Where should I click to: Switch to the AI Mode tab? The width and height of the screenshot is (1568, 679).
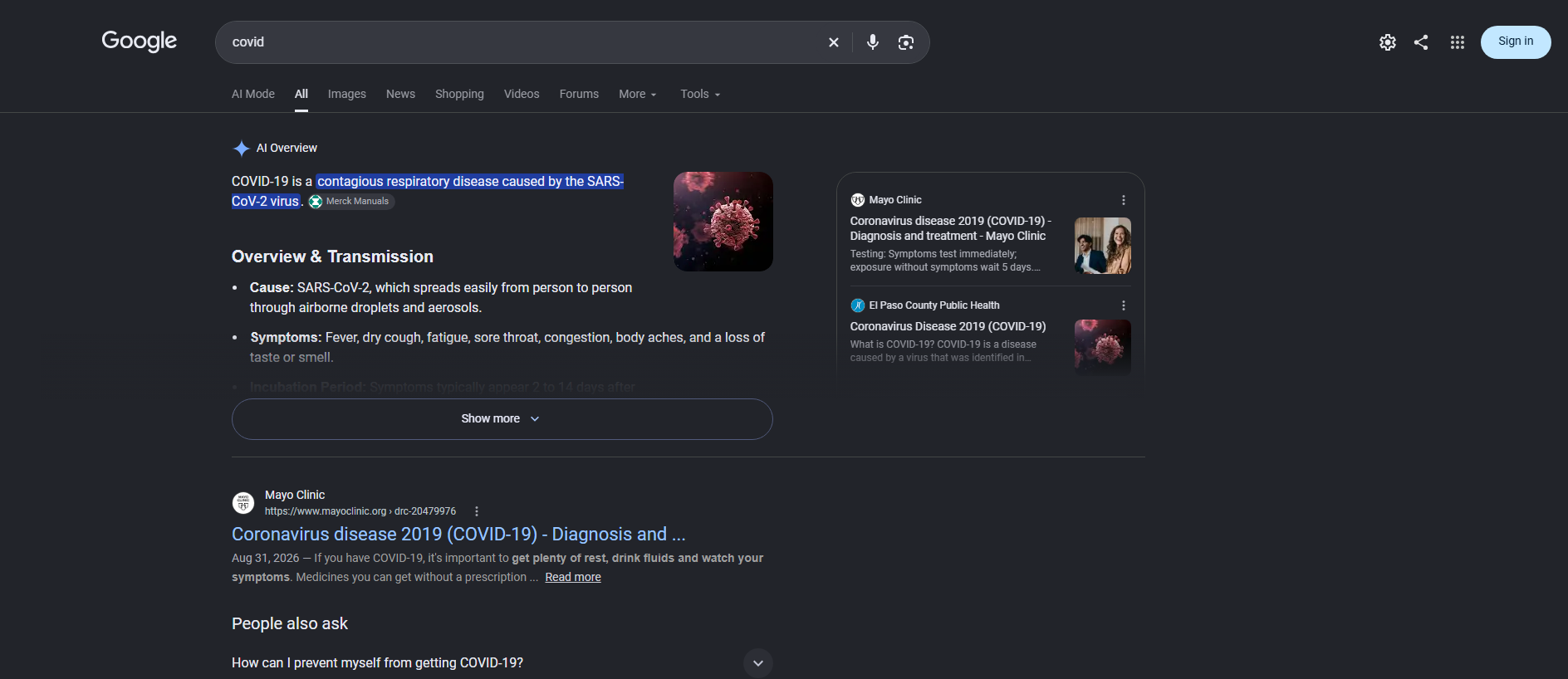click(x=253, y=95)
